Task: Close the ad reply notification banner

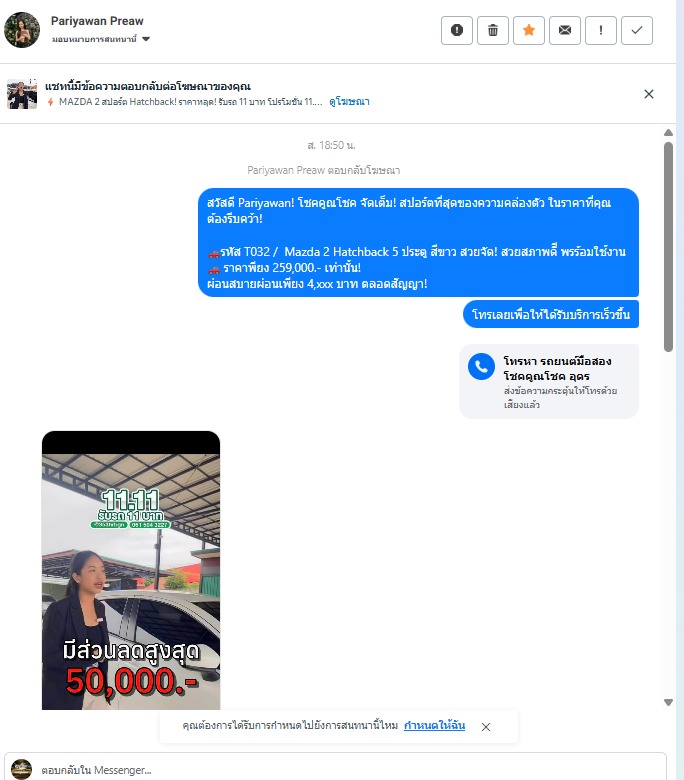Action: coord(649,94)
